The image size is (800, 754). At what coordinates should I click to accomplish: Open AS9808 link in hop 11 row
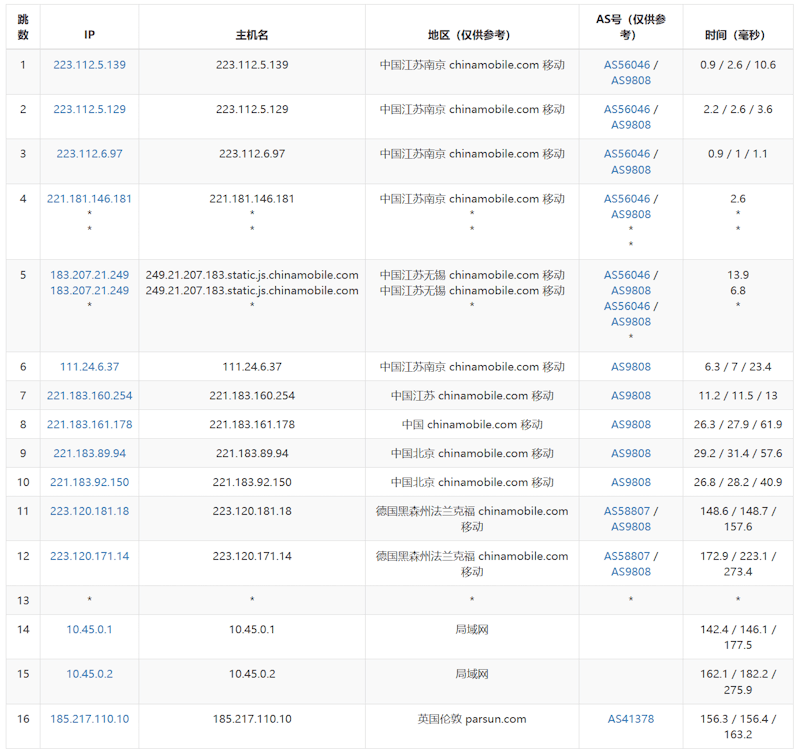click(631, 527)
